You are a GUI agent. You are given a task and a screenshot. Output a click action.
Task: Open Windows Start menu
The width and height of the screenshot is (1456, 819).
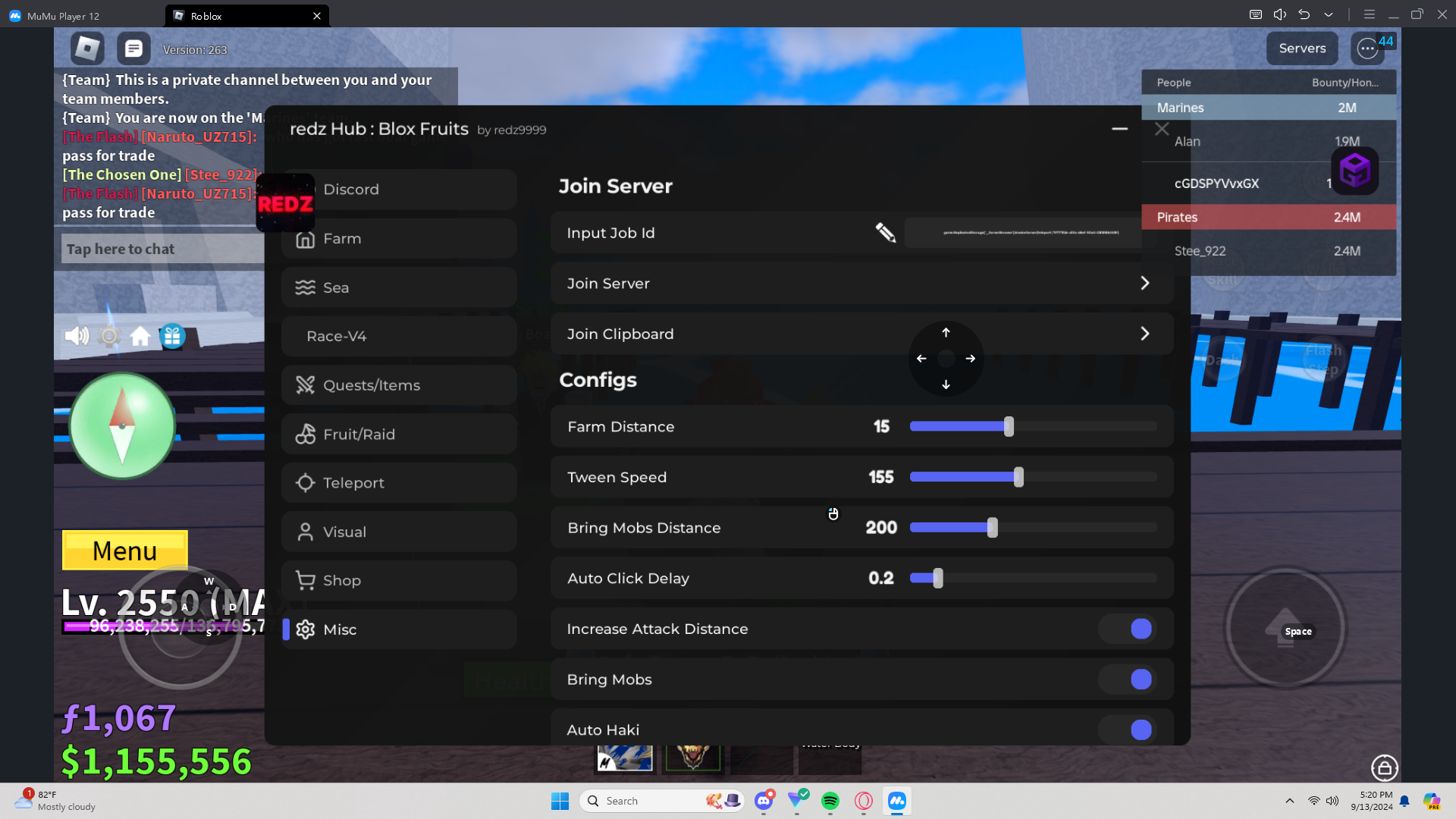[x=560, y=801]
